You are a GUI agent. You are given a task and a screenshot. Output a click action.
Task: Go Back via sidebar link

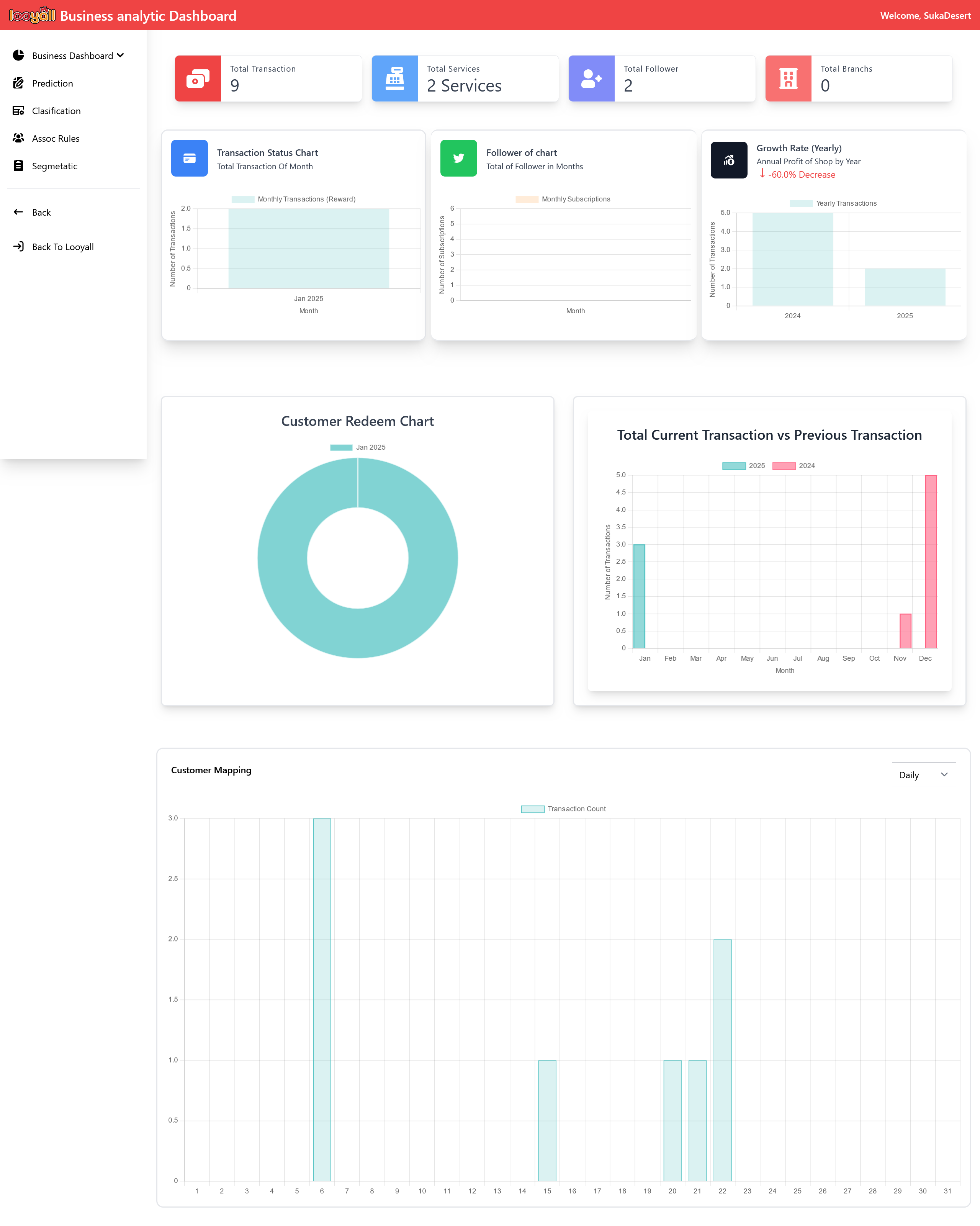click(41, 212)
